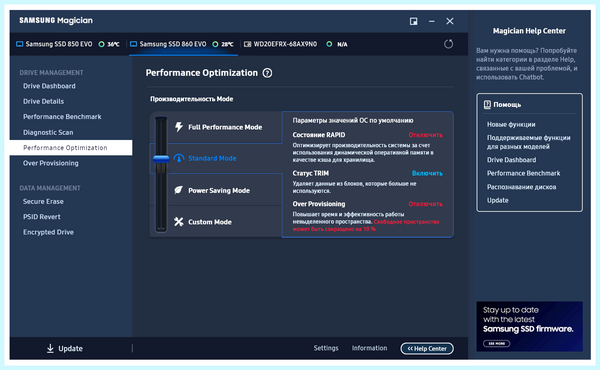Select Performance Optimization in sidebar
The image size is (600, 370).
(x=71, y=148)
